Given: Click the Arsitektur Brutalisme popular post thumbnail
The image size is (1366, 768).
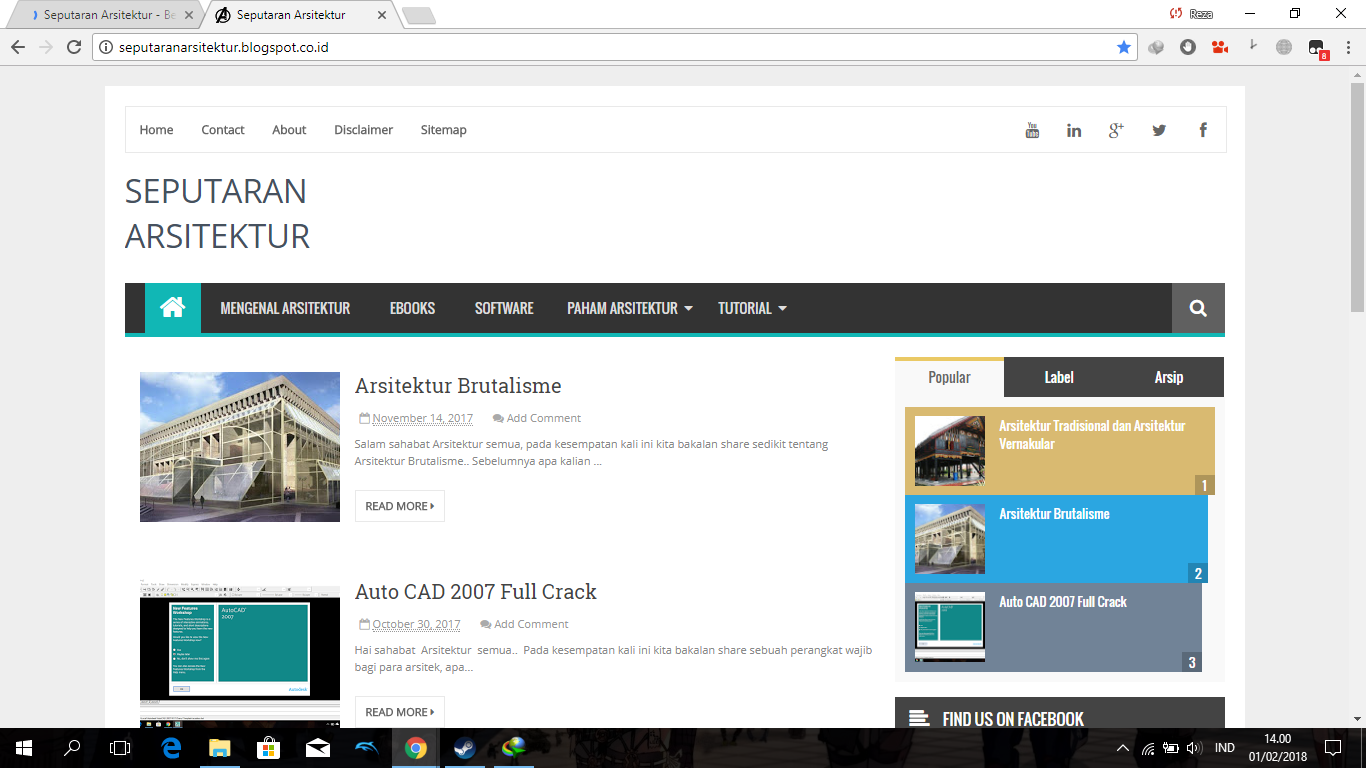Looking at the screenshot, I should tap(949, 538).
